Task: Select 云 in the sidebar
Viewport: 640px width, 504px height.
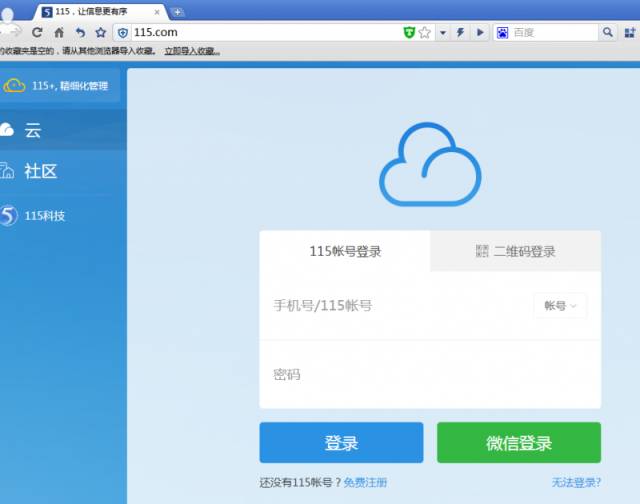Action: point(63,130)
